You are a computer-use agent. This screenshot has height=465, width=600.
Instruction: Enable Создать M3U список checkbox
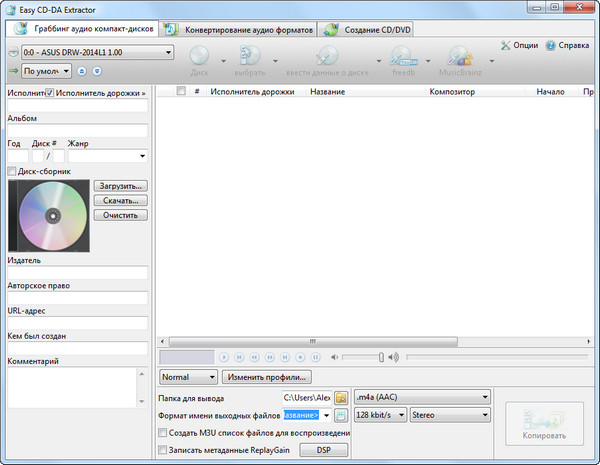164,433
